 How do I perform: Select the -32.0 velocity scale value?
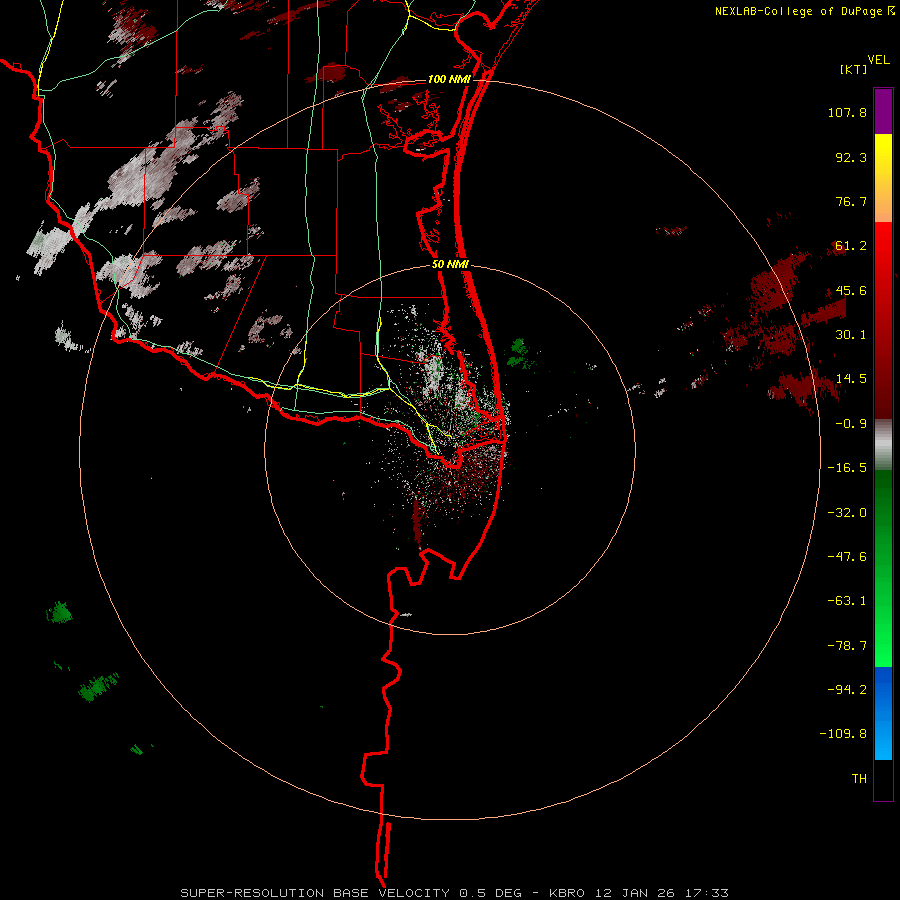(847, 513)
